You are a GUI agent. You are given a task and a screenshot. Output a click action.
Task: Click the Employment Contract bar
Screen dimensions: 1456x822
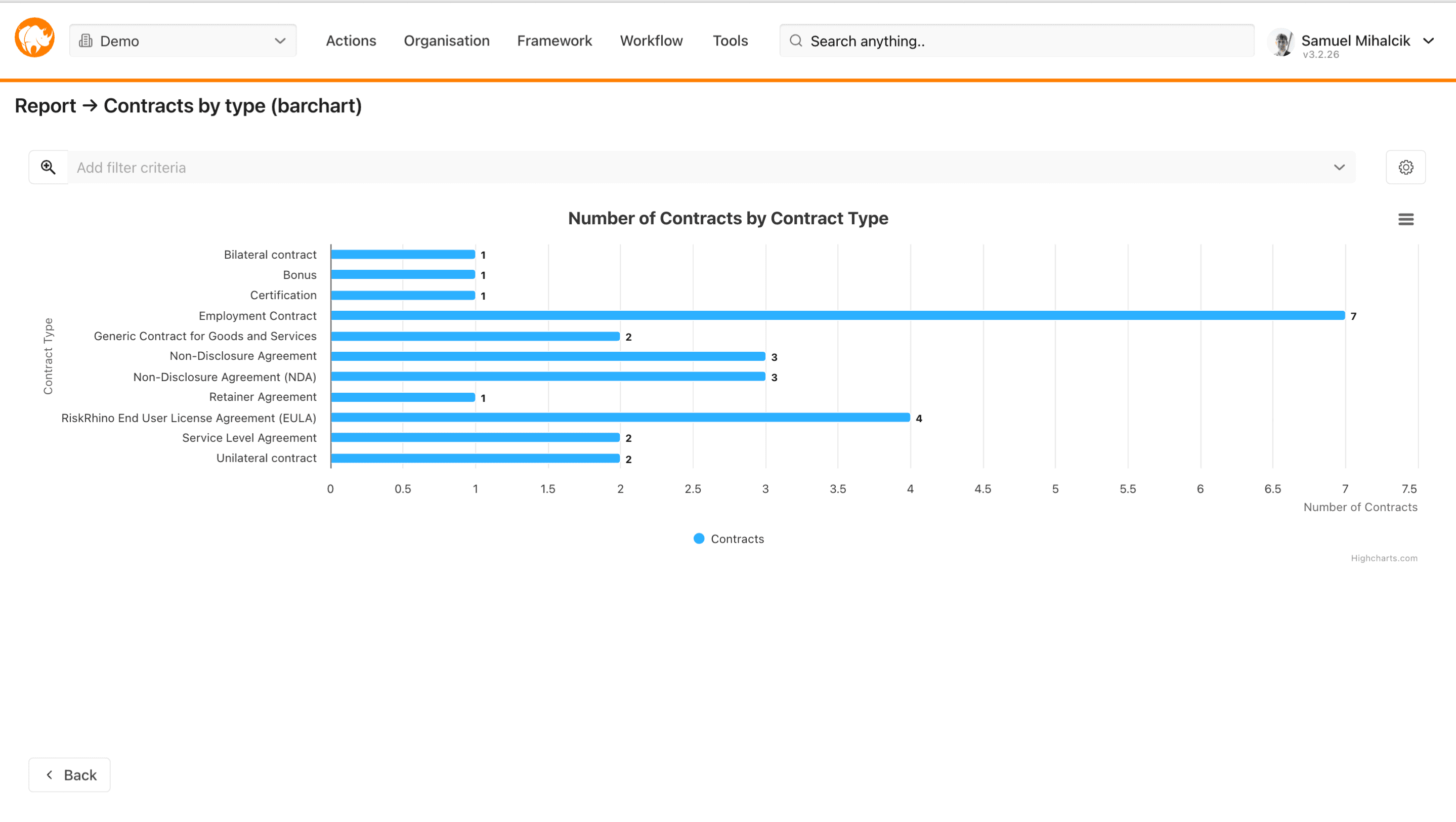pyautogui.click(x=837, y=315)
